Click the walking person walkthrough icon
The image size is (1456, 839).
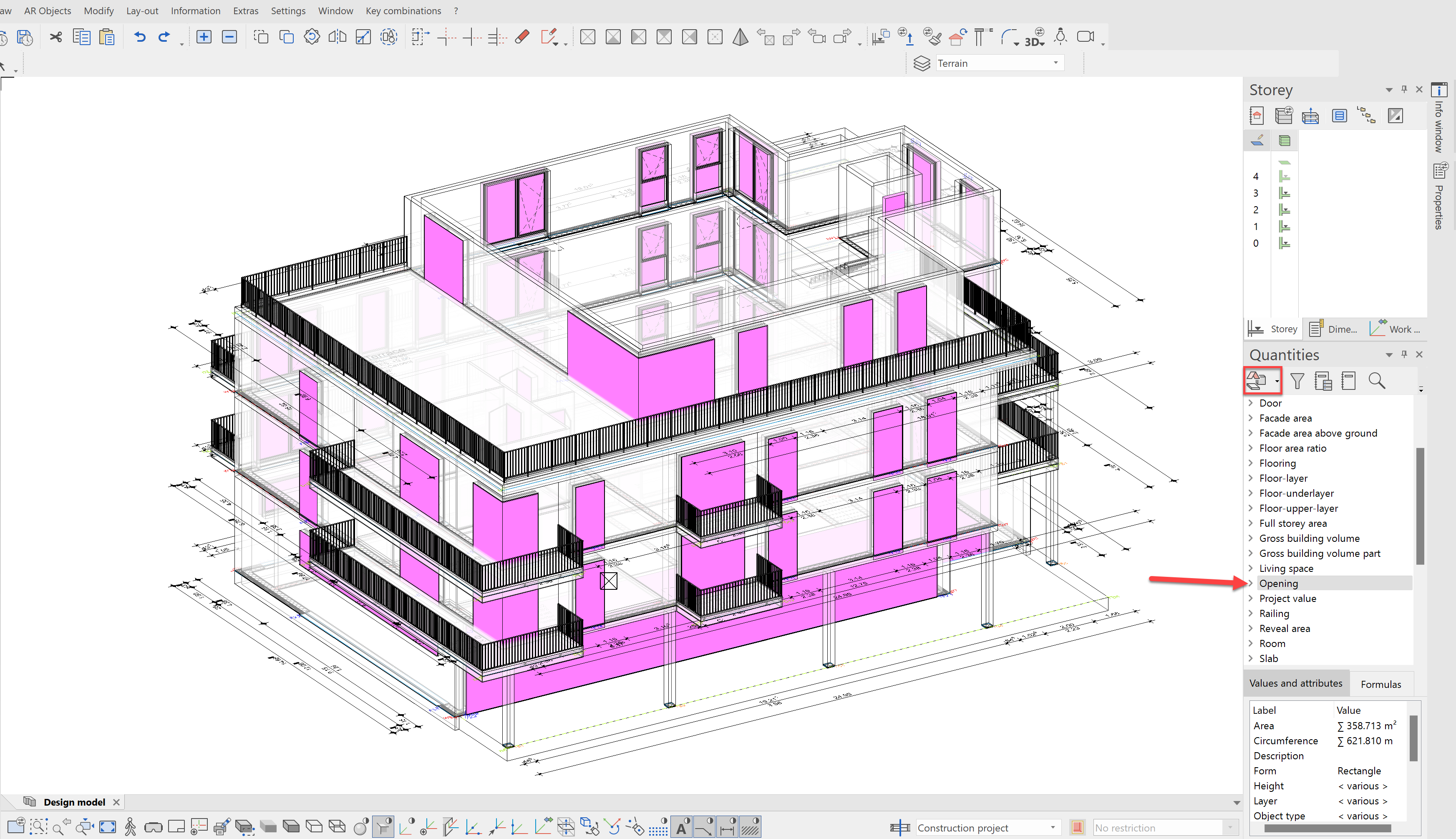tap(130, 827)
